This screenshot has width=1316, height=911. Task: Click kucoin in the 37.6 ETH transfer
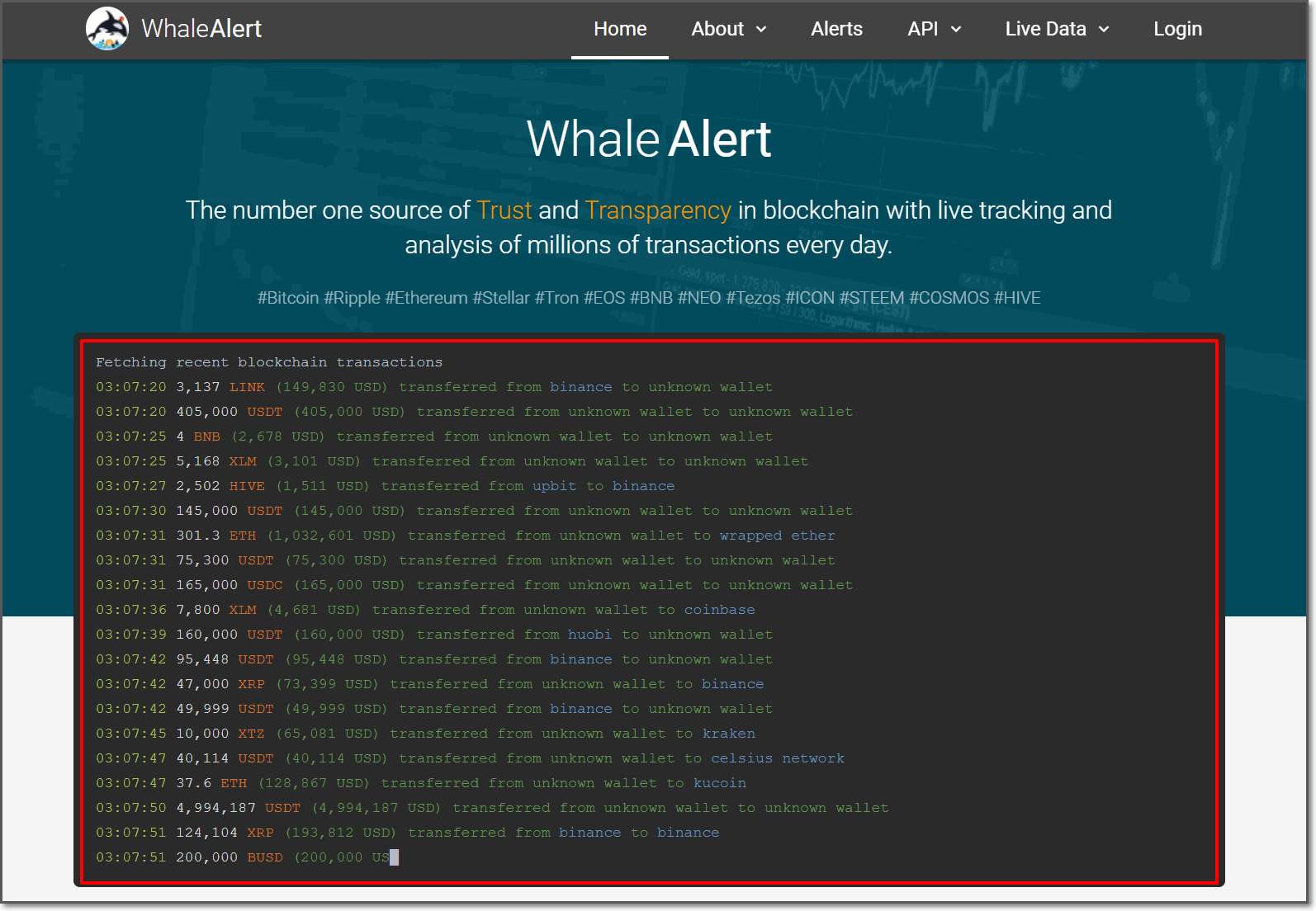pos(719,783)
